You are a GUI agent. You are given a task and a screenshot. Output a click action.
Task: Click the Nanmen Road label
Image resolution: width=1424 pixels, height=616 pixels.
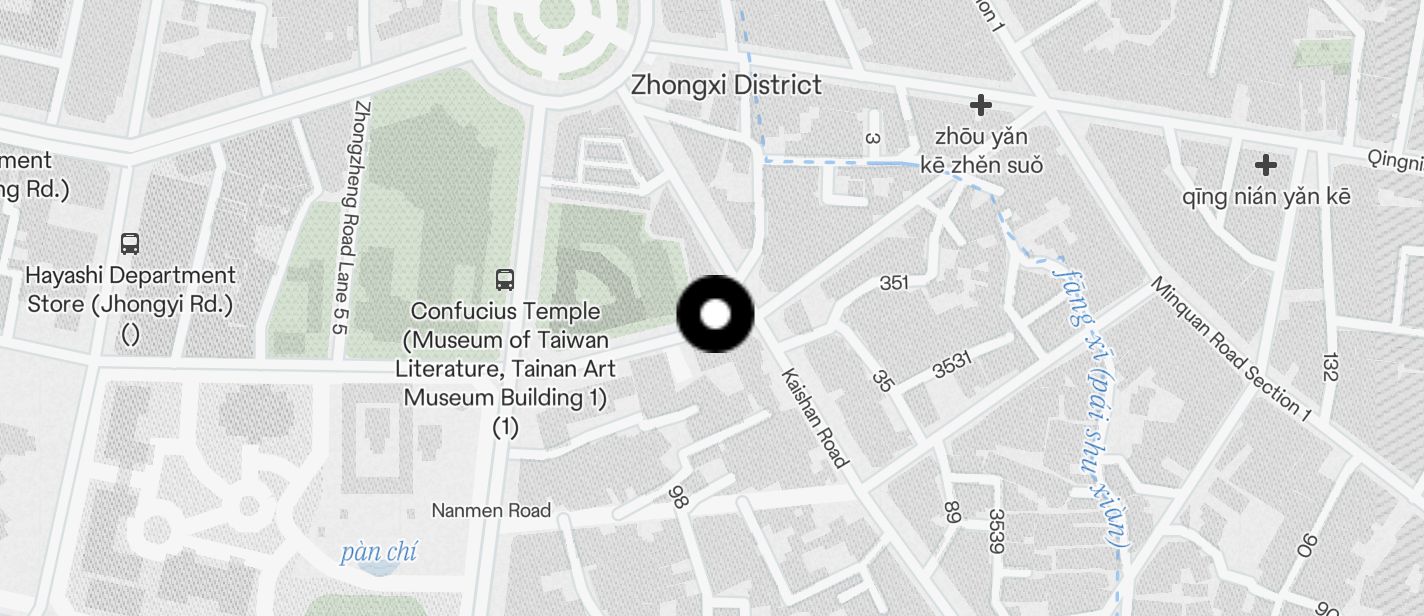(x=491, y=510)
